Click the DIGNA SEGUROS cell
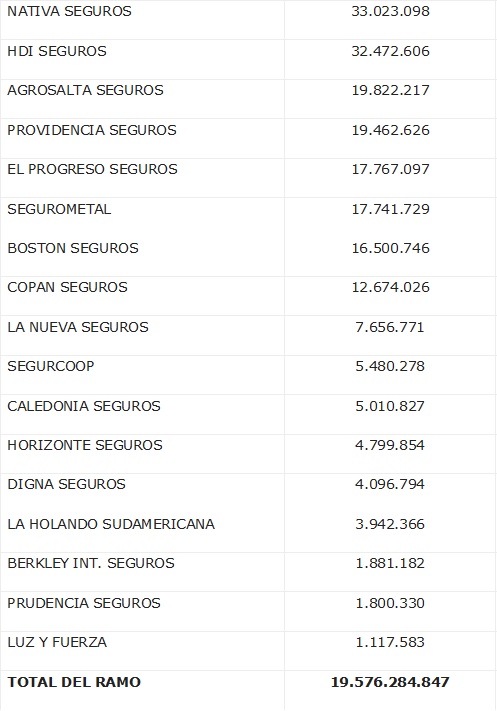Viewport: 497px width, 711px height. (66, 484)
